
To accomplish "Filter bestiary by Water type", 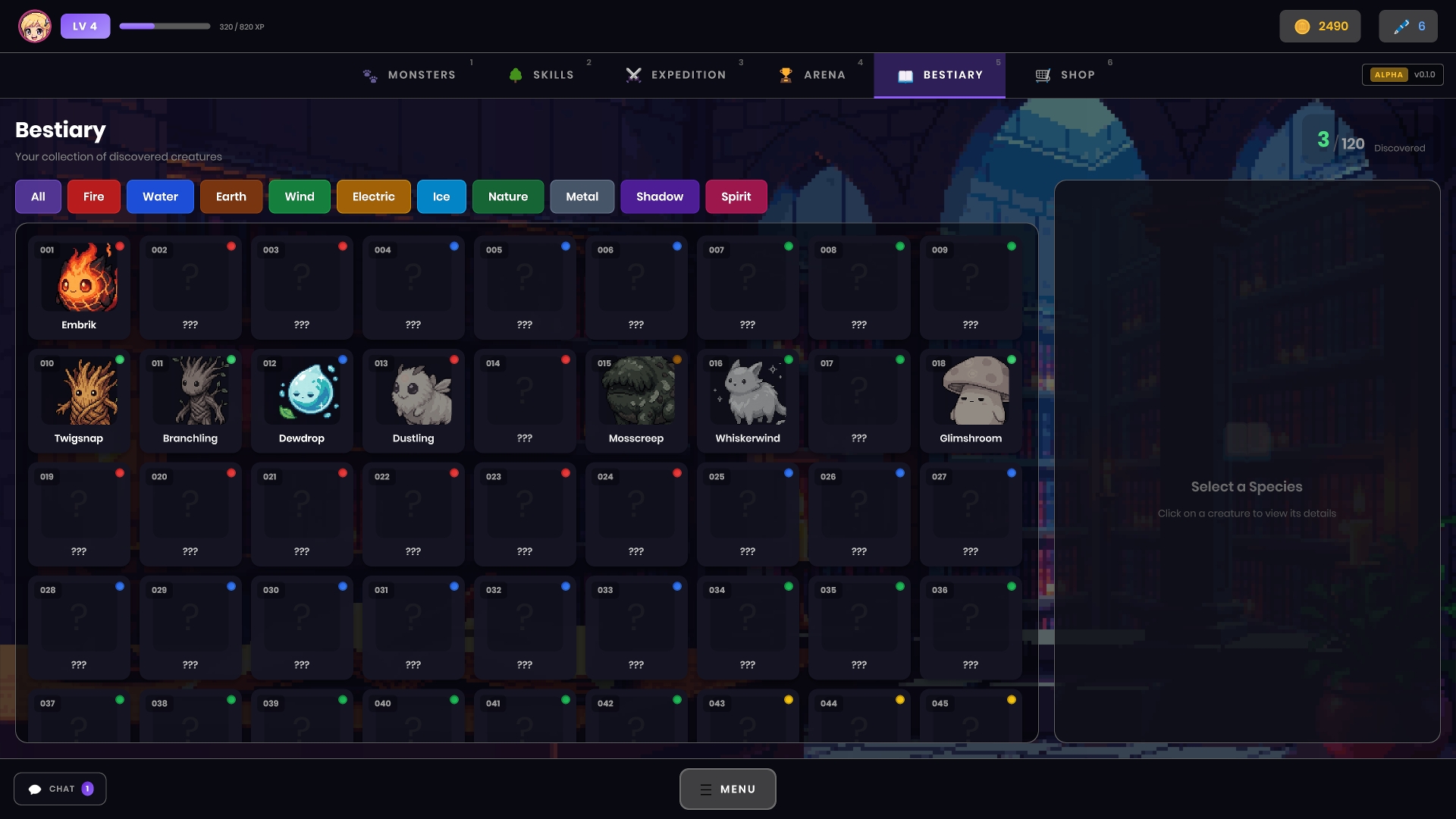I will (x=160, y=197).
